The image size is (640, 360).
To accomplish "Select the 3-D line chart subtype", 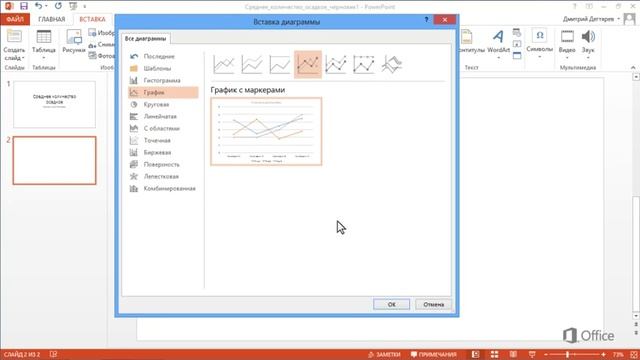I will tap(392, 64).
